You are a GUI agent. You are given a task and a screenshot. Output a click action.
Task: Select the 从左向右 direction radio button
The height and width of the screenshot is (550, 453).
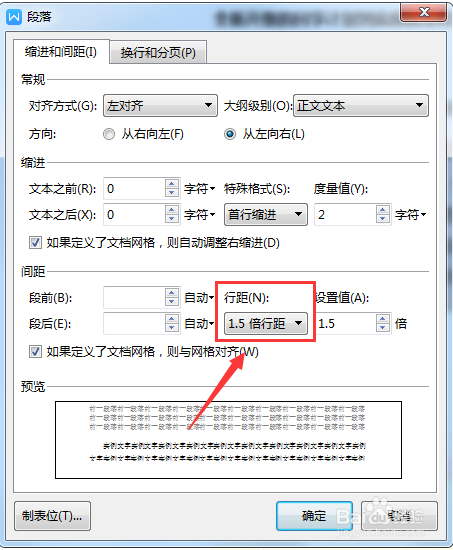[x=230, y=134]
